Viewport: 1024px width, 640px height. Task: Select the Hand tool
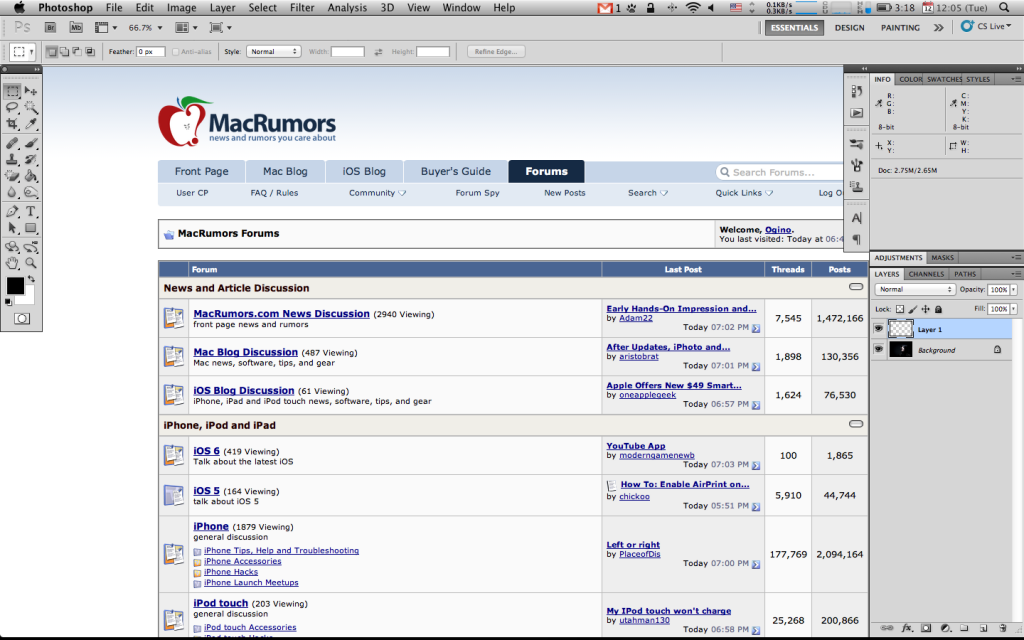tap(12, 263)
